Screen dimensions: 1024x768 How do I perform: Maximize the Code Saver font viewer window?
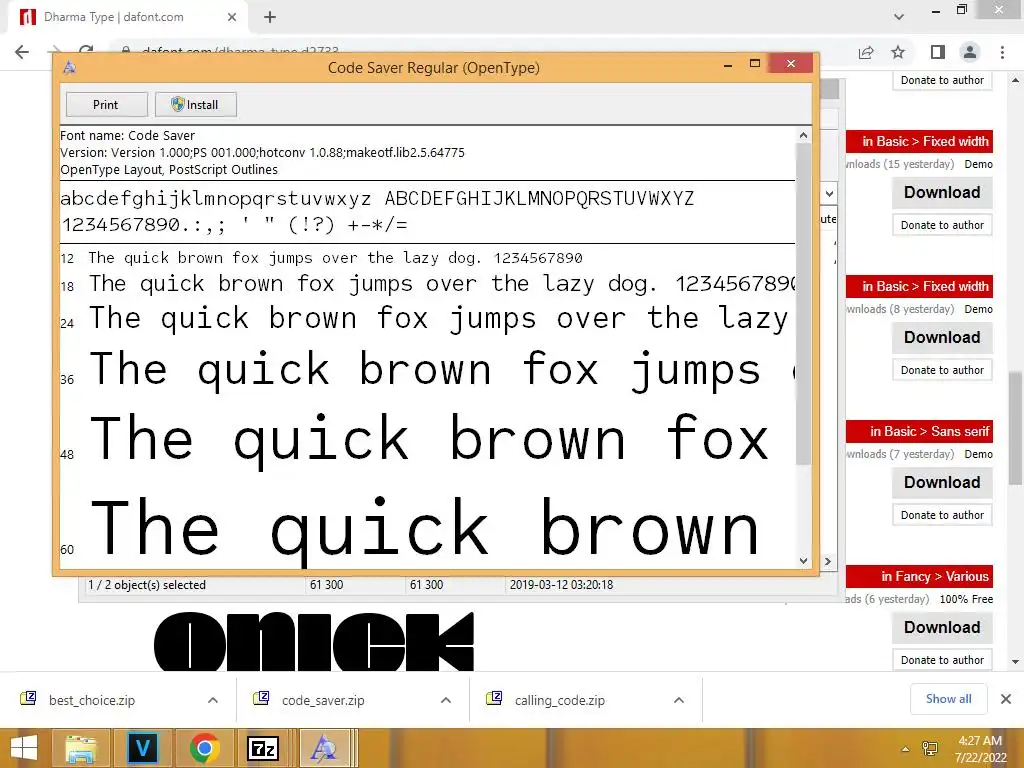(x=755, y=63)
